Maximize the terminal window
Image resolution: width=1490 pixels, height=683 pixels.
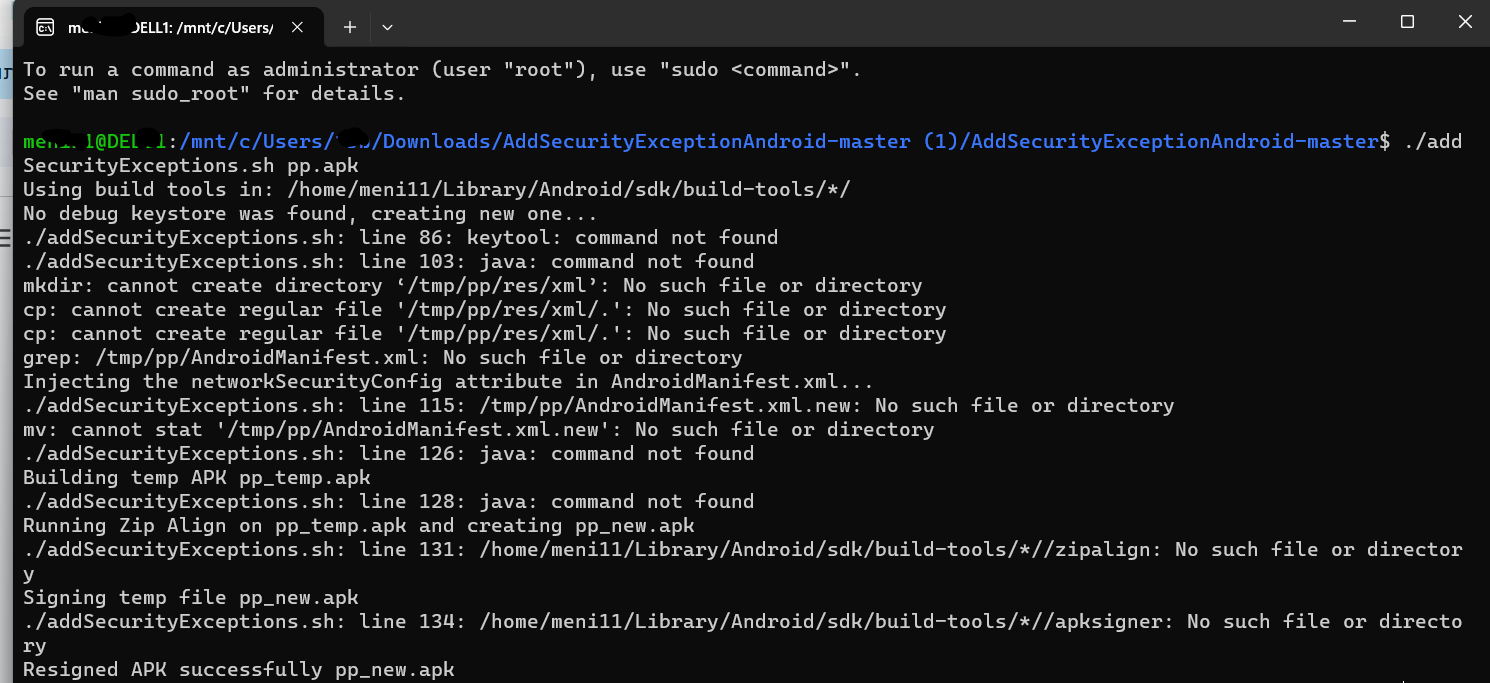[x=1407, y=22]
